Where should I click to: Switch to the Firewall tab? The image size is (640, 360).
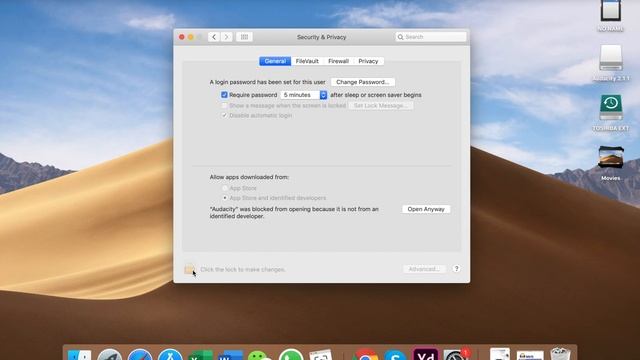338,61
